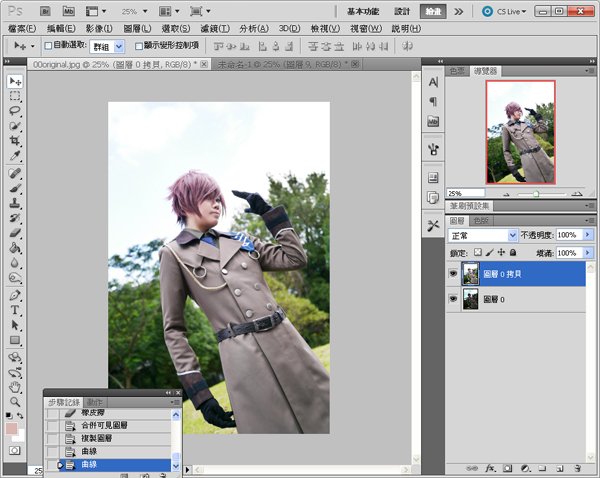Screen dimensions: 600x478
Task: Reset to default foreground background colors
Action: [x=9, y=416]
